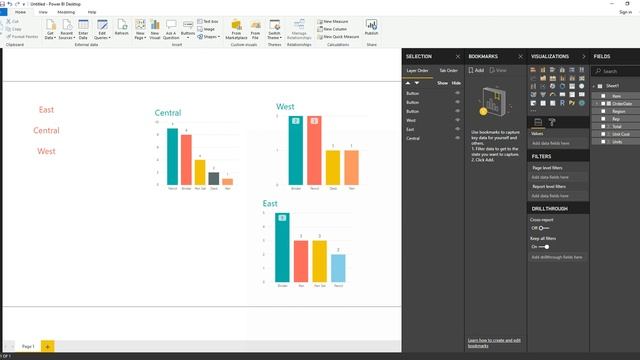Click the Central button on canvas
The width and height of the screenshot is (640, 360).
pyautogui.click(x=46, y=130)
